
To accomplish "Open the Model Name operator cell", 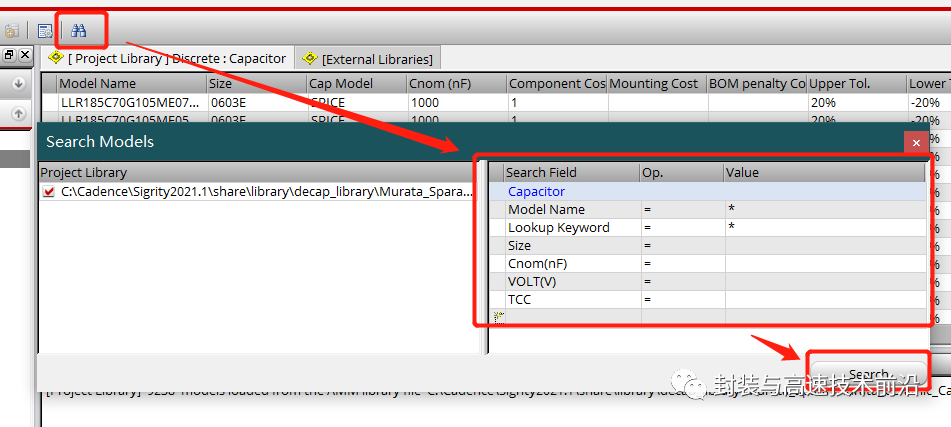I will click(x=682, y=210).
